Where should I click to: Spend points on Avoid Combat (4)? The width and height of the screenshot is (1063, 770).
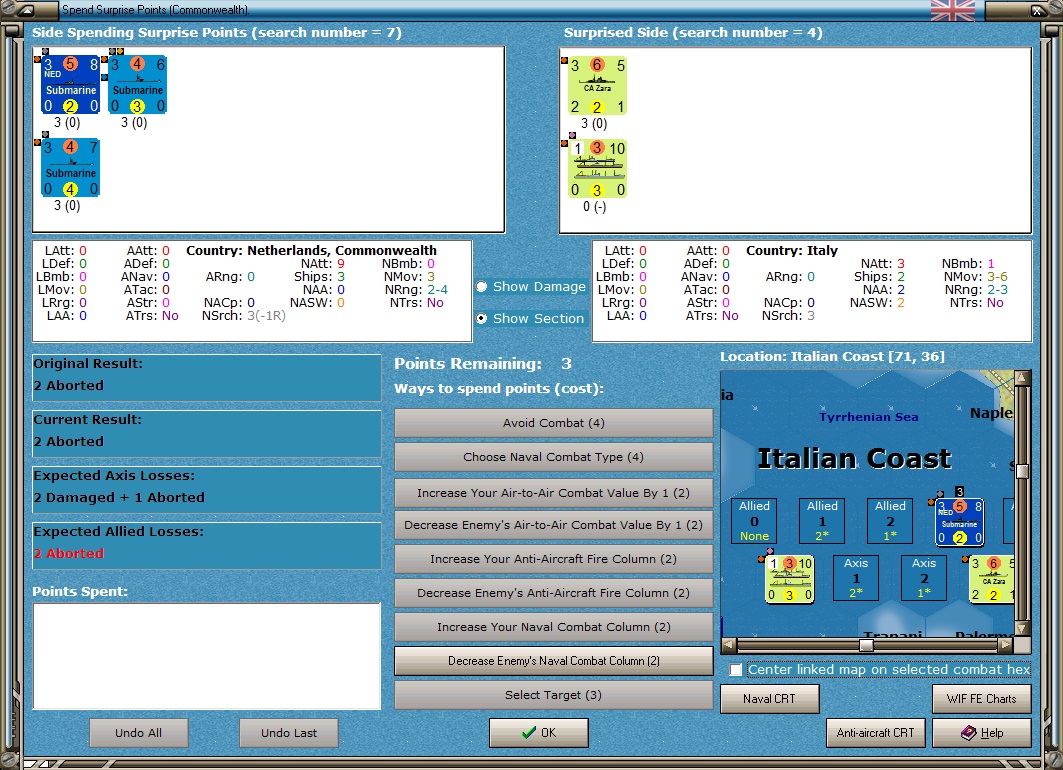click(x=553, y=423)
